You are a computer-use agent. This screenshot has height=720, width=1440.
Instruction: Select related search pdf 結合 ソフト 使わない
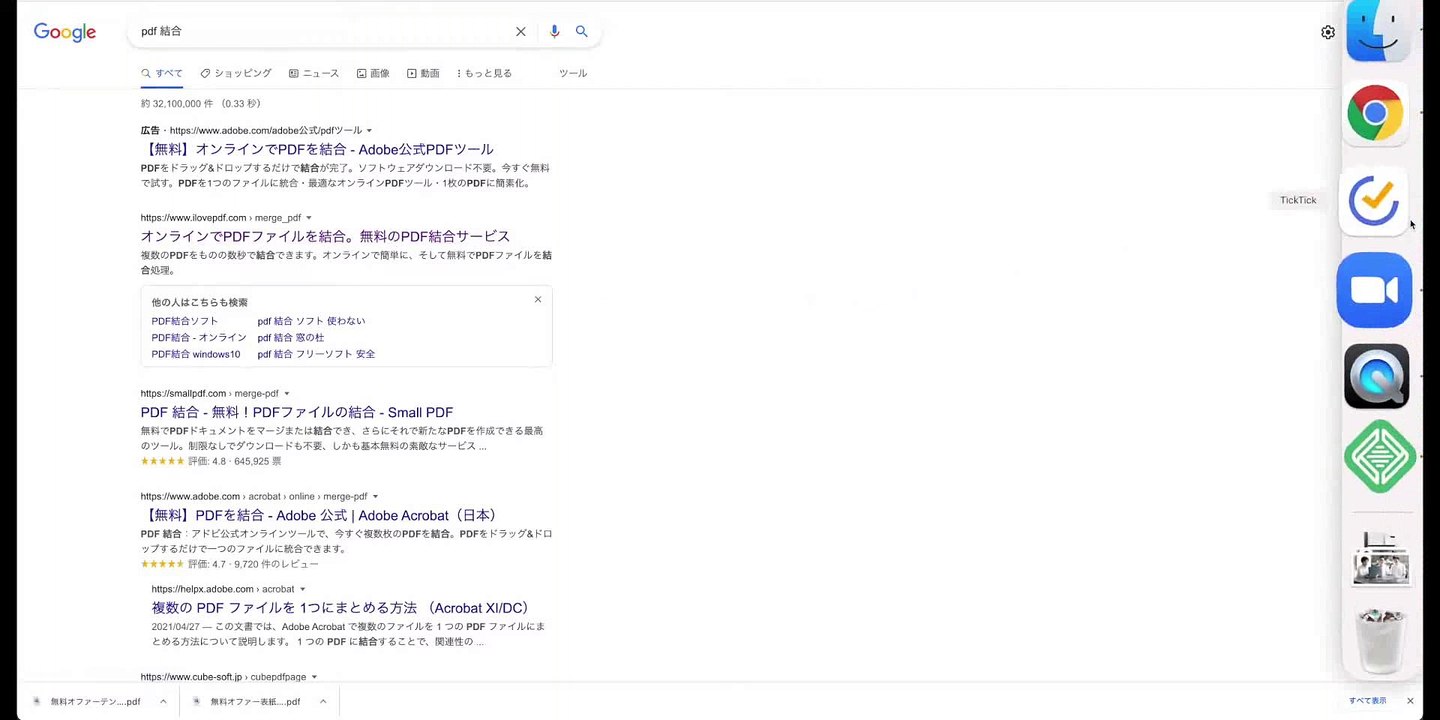pos(311,321)
